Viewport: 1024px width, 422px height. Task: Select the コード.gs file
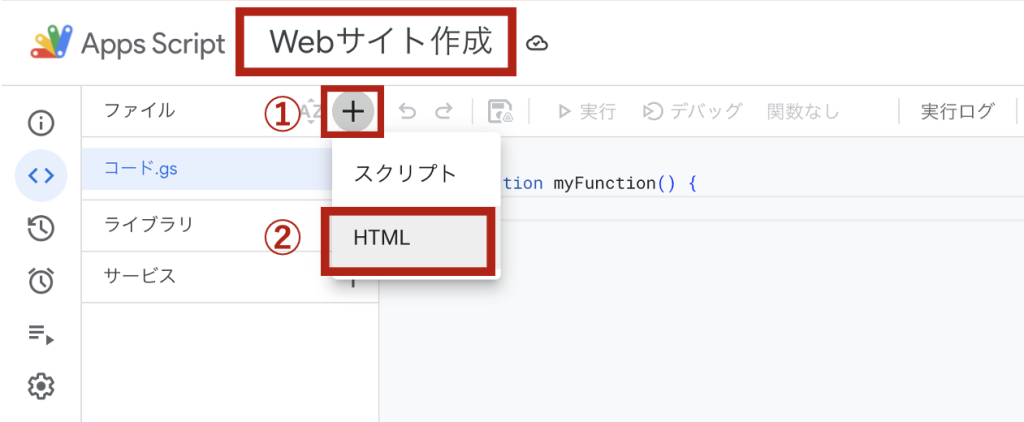point(207,169)
